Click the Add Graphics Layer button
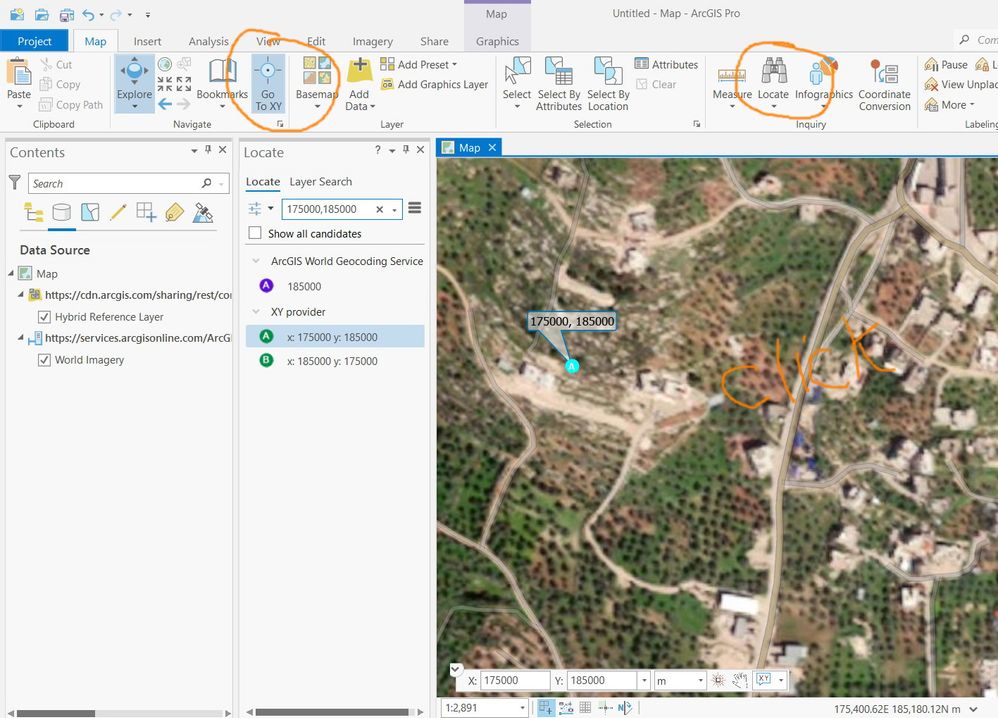998x718 pixels. (x=434, y=84)
